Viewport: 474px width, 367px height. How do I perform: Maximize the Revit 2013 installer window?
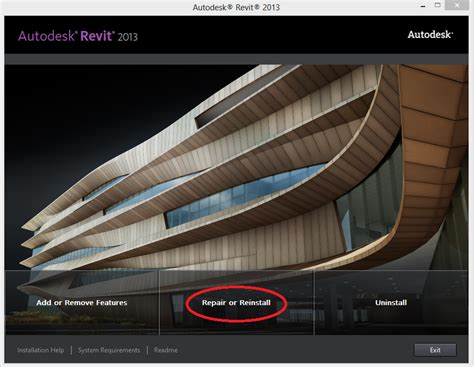pyautogui.click(x=438, y=5)
